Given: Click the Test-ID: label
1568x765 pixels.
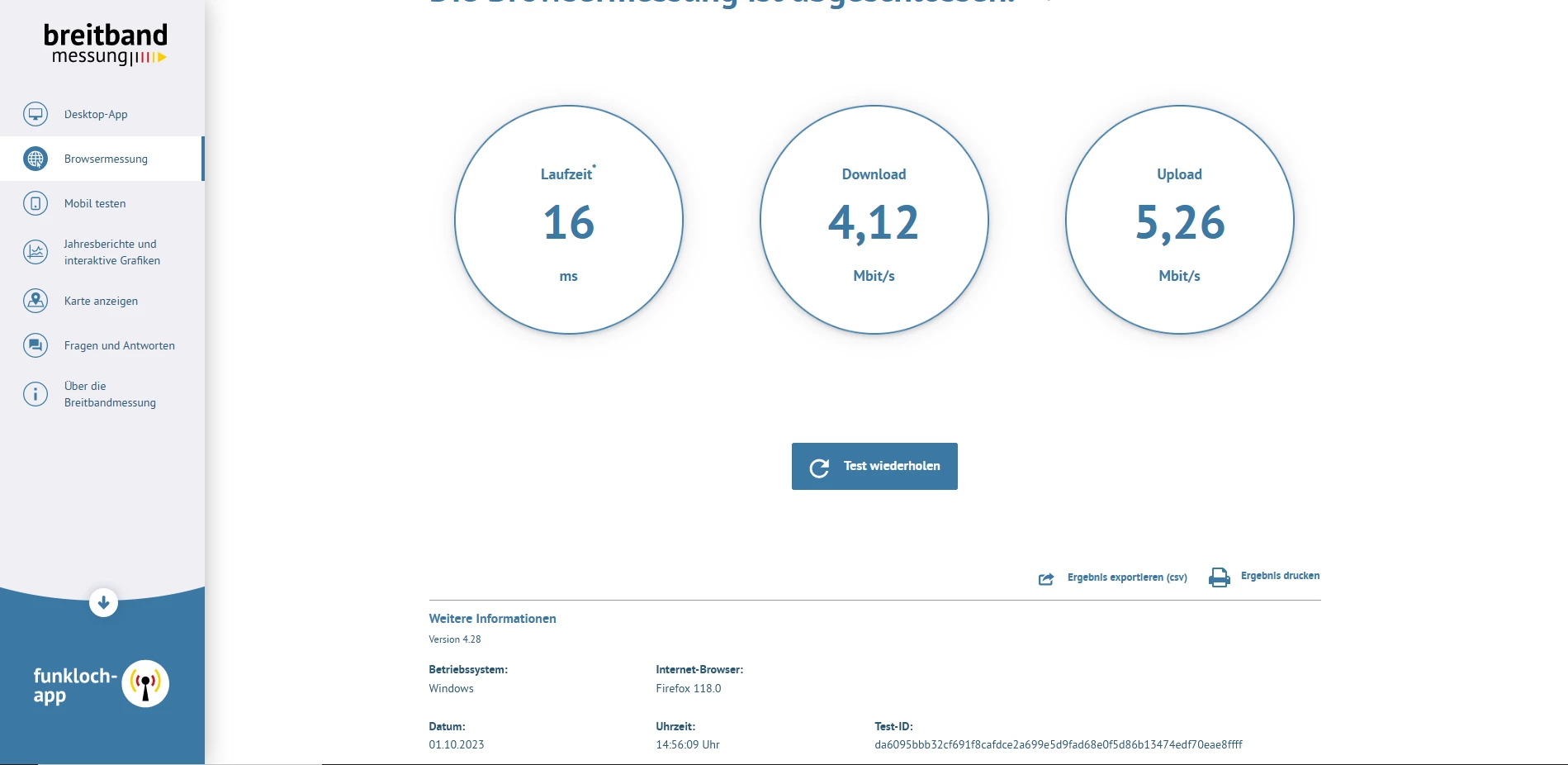Looking at the screenshot, I should point(893,726).
